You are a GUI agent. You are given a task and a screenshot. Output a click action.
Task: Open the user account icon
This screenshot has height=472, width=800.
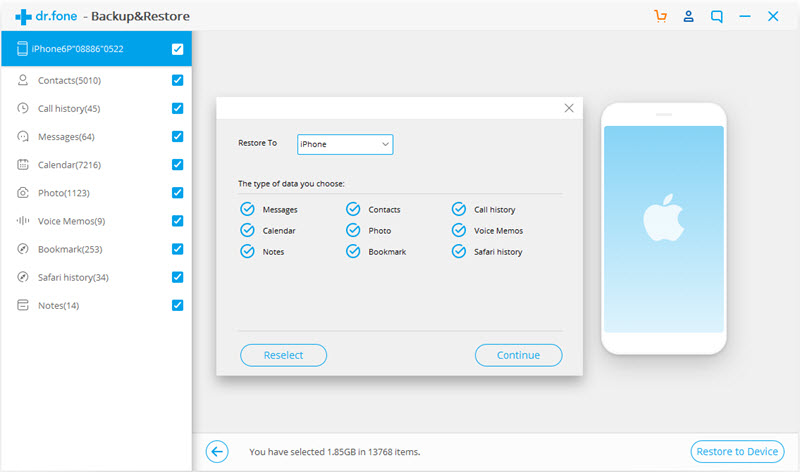click(x=688, y=16)
